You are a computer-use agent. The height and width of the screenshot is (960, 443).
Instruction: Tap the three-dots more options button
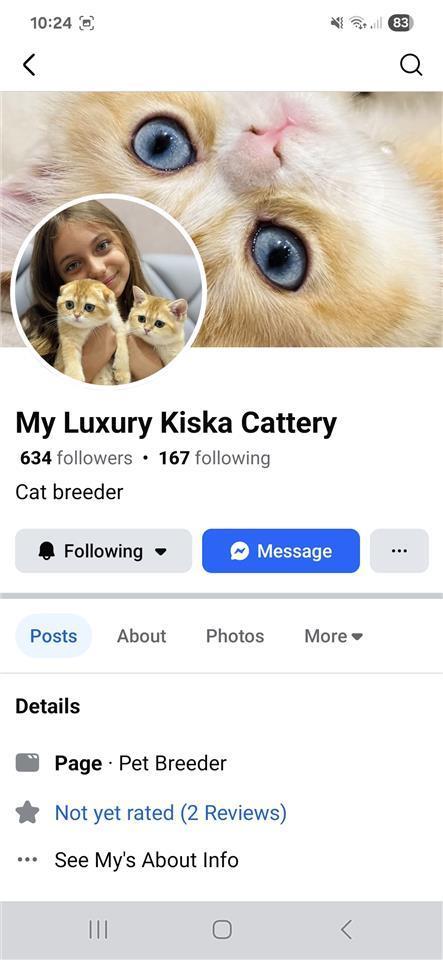pyautogui.click(x=399, y=551)
